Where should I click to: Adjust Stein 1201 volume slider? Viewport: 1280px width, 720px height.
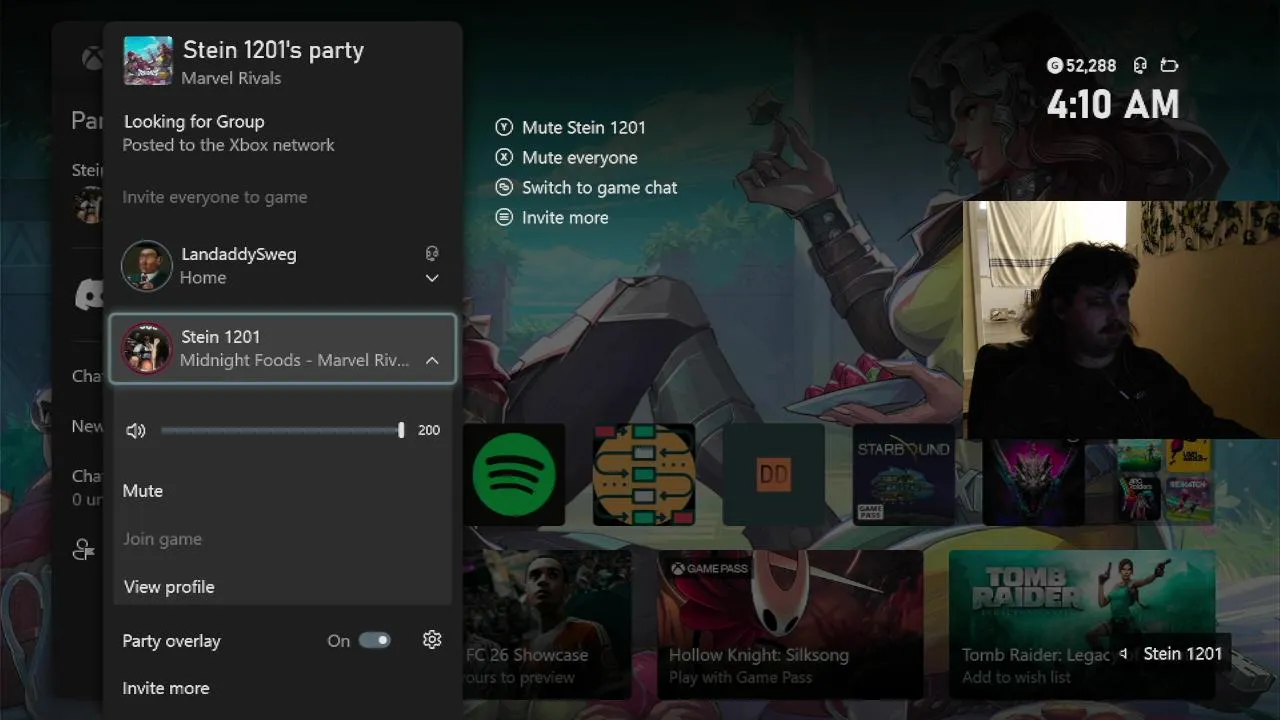point(282,430)
